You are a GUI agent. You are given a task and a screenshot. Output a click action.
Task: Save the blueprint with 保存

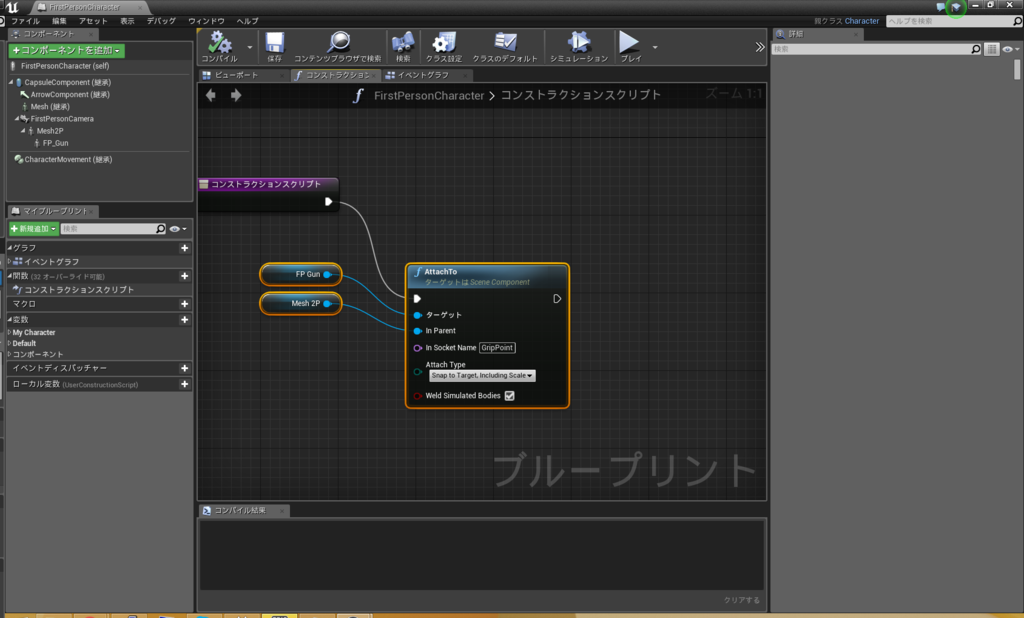[x=274, y=46]
